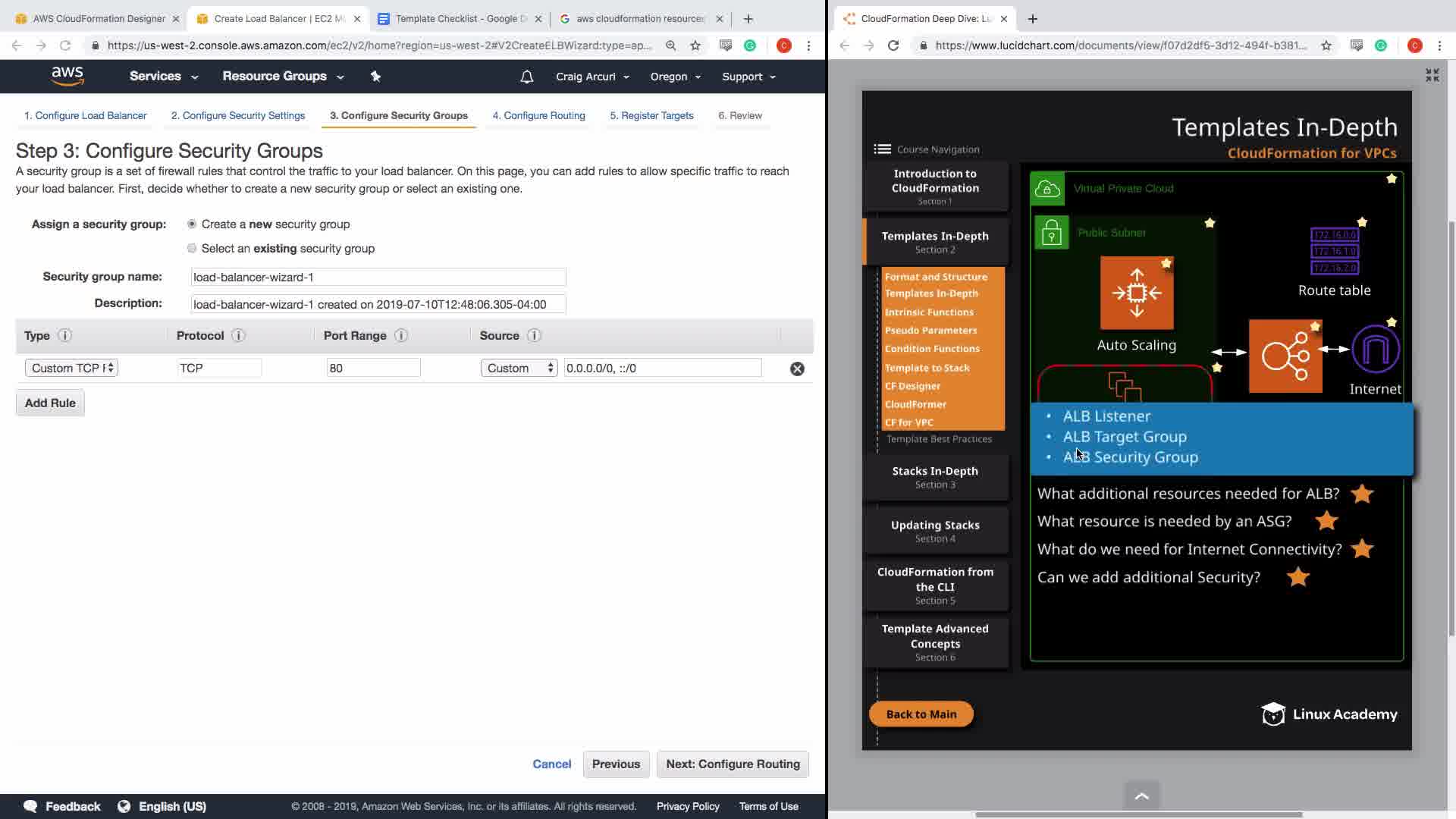The image size is (1456, 819).
Task: Click the Internet gateway icon in diagram
Action: pos(1375,350)
